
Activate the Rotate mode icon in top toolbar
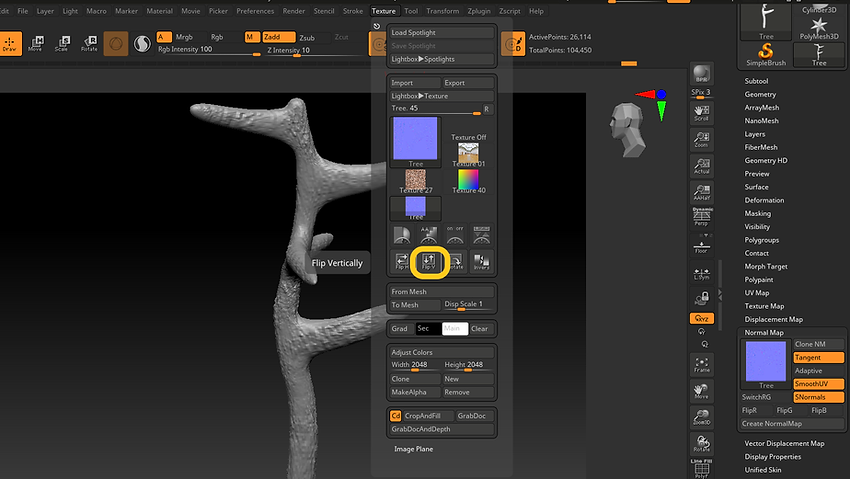coord(89,43)
